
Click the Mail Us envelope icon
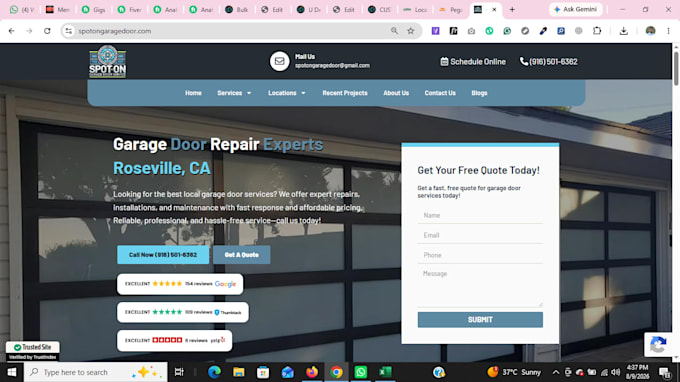coord(279,62)
